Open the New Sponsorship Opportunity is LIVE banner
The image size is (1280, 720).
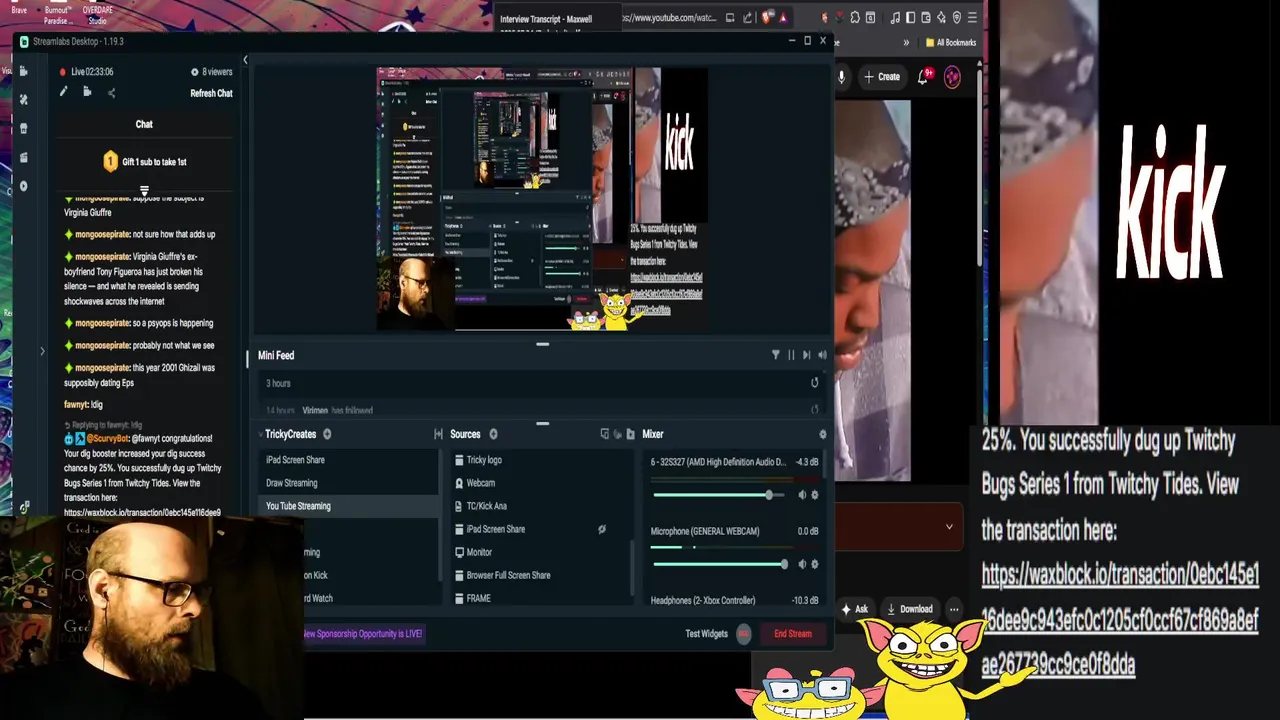click(x=363, y=634)
